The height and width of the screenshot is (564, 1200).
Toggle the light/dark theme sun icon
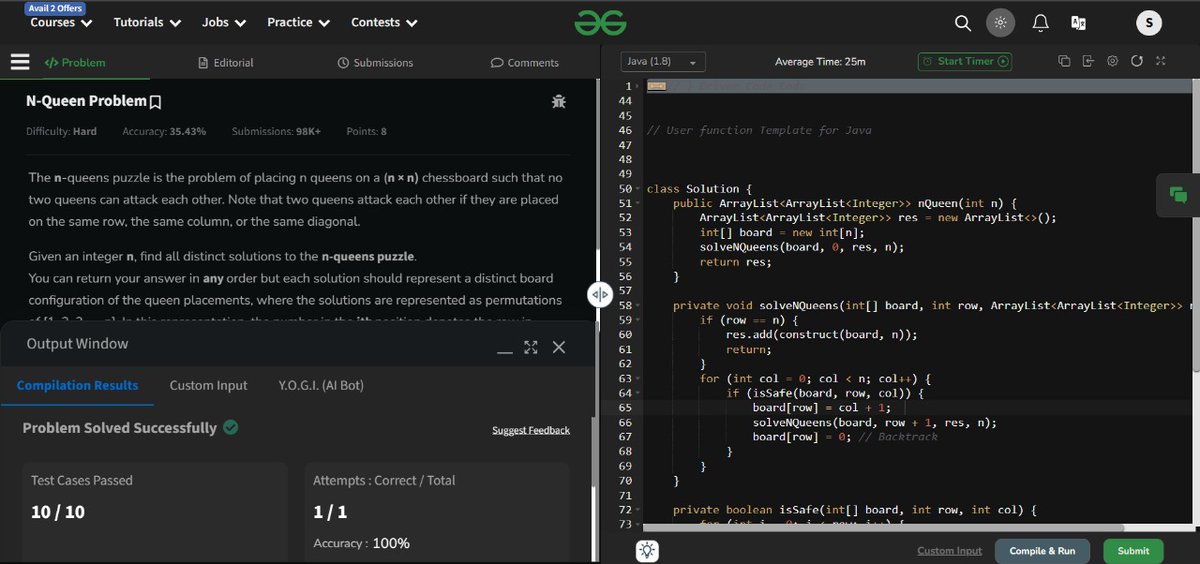coord(1000,22)
